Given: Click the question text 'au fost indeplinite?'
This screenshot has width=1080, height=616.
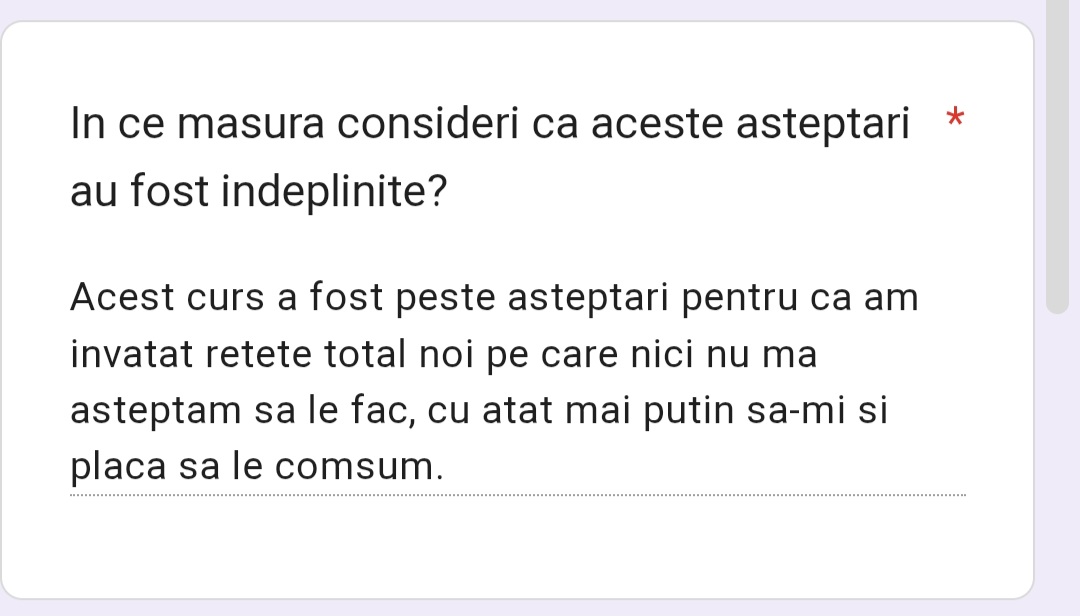Looking at the screenshot, I should (258, 190).
